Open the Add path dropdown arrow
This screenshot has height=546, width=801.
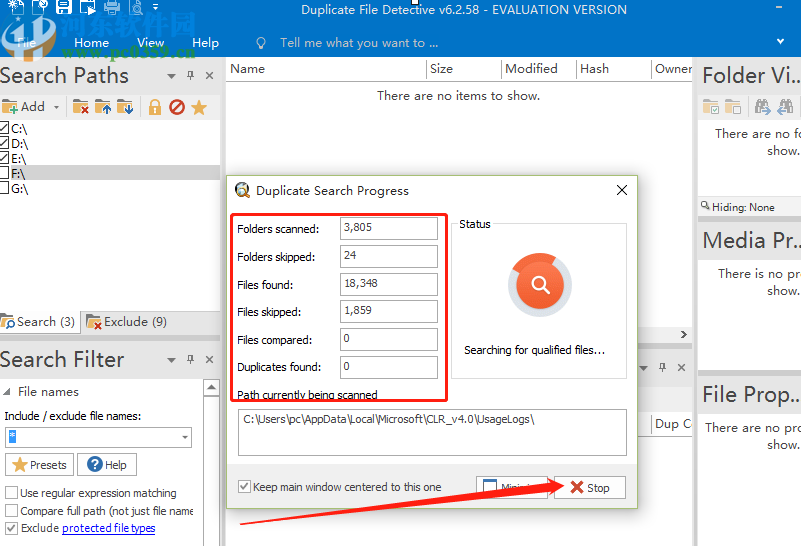pyautogui.click(x=57, y=107)
